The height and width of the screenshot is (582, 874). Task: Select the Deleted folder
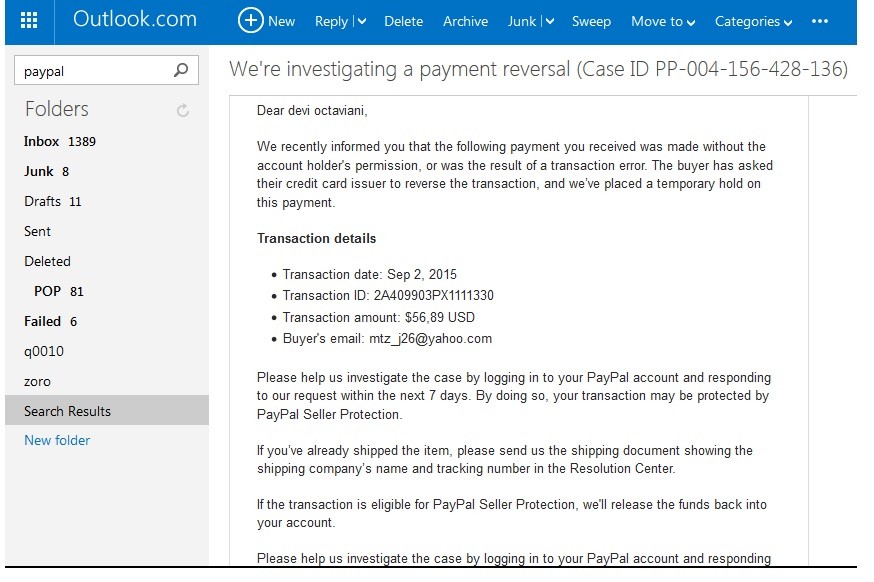47,261
